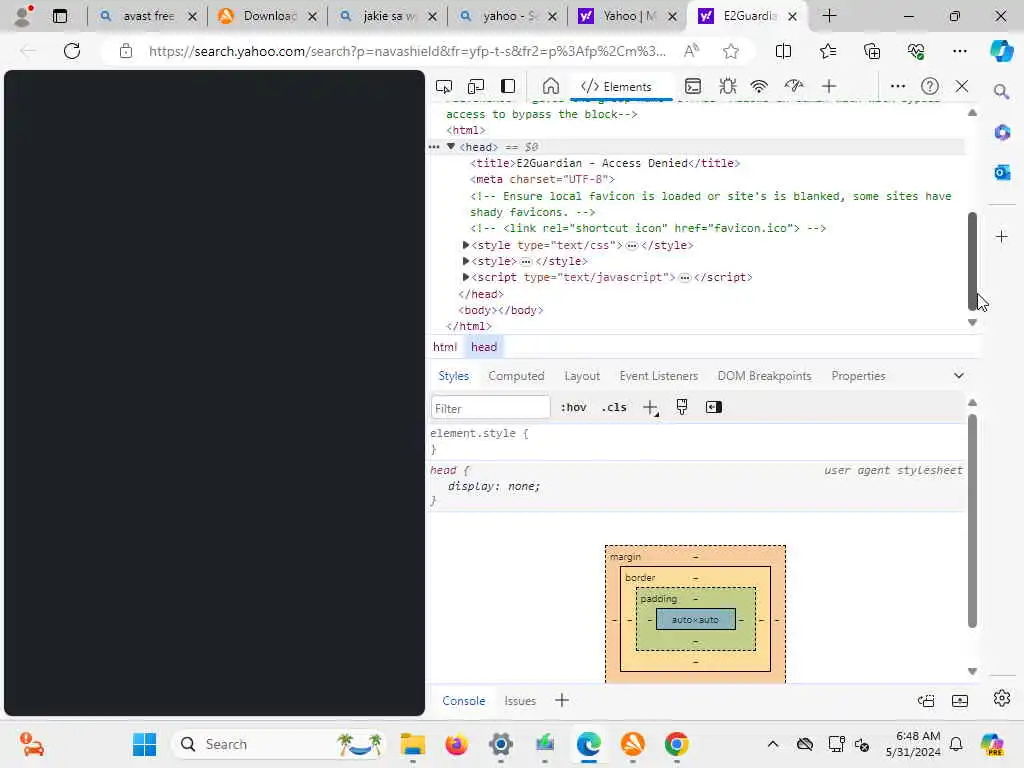Switch to the Layout tab
The width and height of the screenshot is (1024, 768).
582,376
